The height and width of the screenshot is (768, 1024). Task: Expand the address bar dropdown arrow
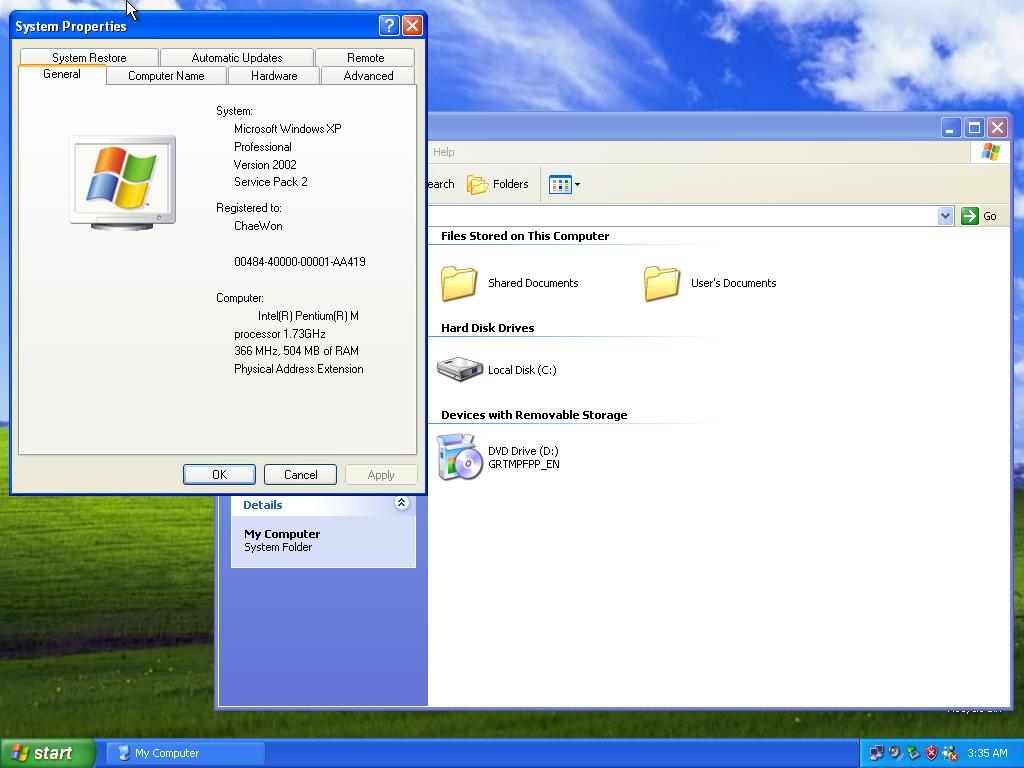click(x=945, y=216)
